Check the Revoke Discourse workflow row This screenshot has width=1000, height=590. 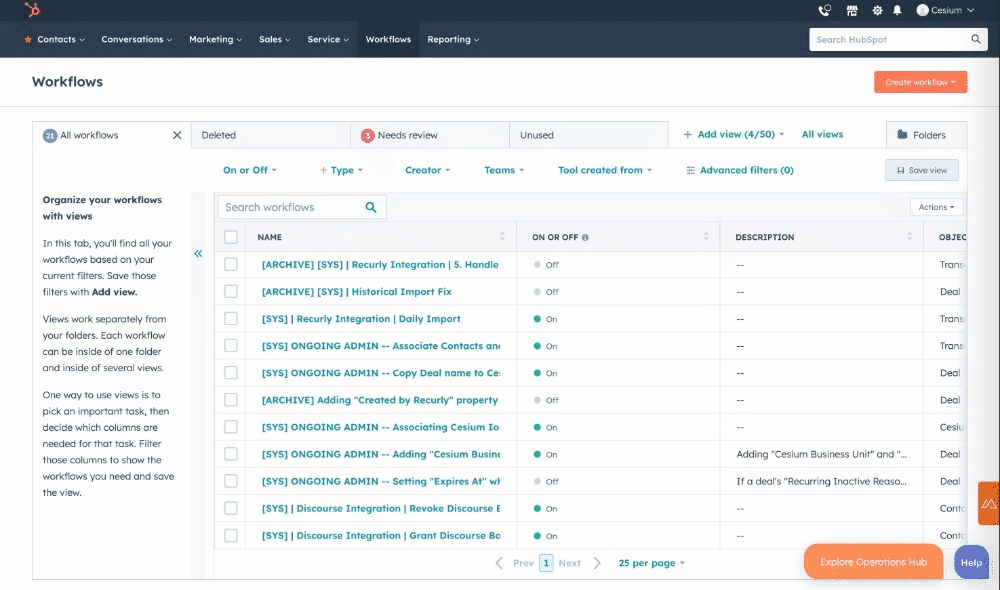(x=231, y=508)
